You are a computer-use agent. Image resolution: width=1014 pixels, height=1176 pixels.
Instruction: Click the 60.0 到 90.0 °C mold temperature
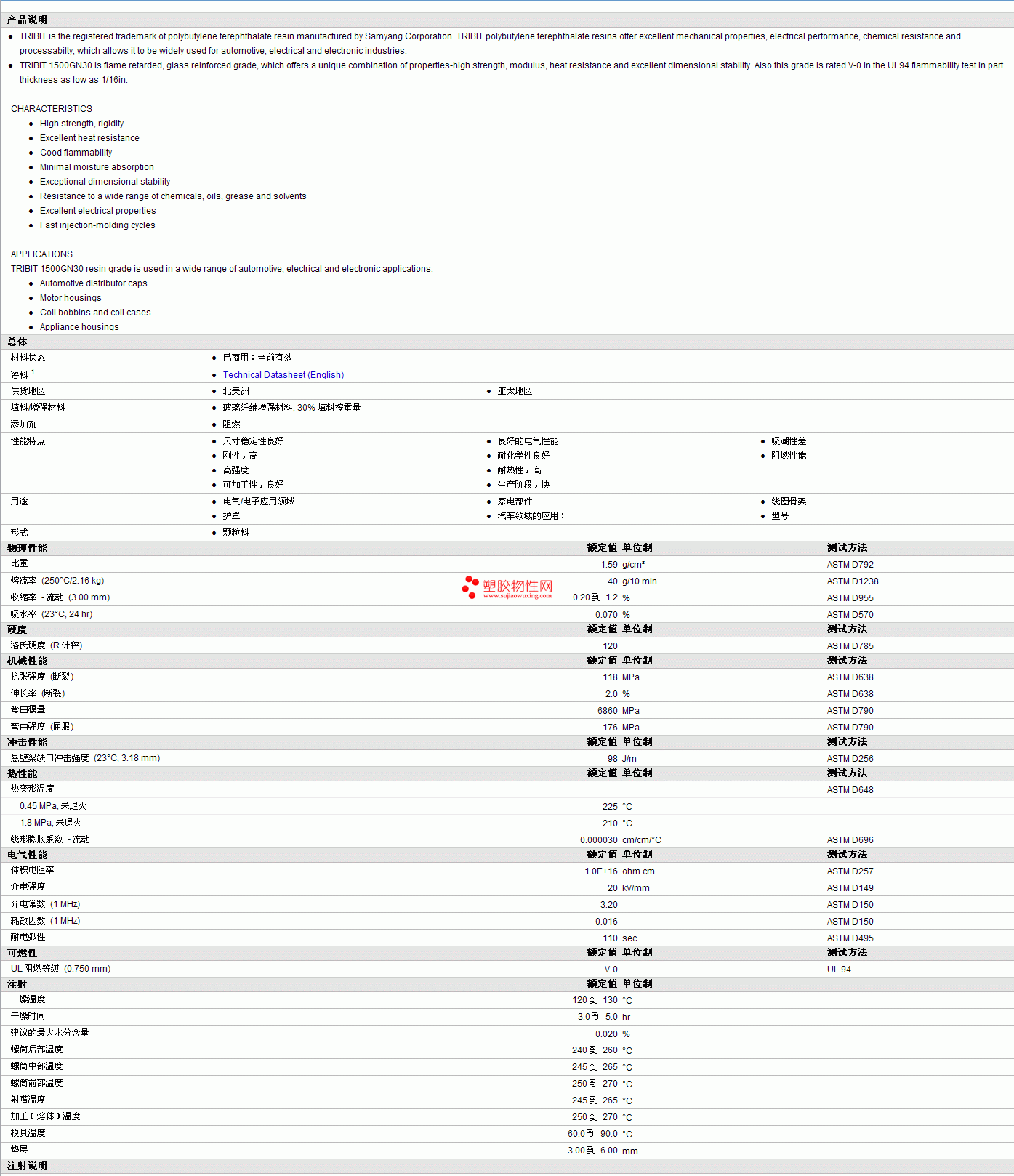pyautogui.click(x=600, y=1134)
